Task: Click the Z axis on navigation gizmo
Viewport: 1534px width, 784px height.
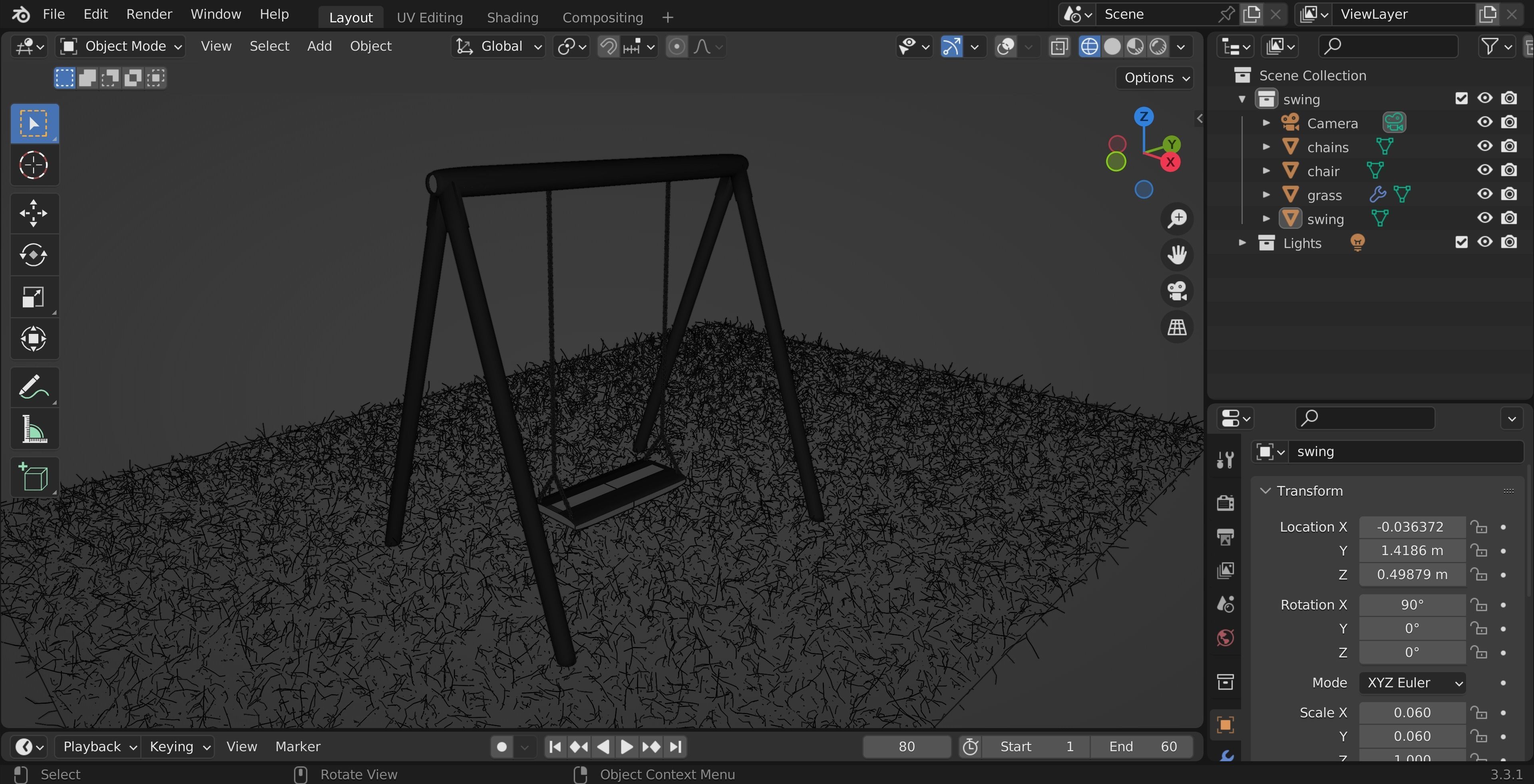Action: [x=1143, y=116]
